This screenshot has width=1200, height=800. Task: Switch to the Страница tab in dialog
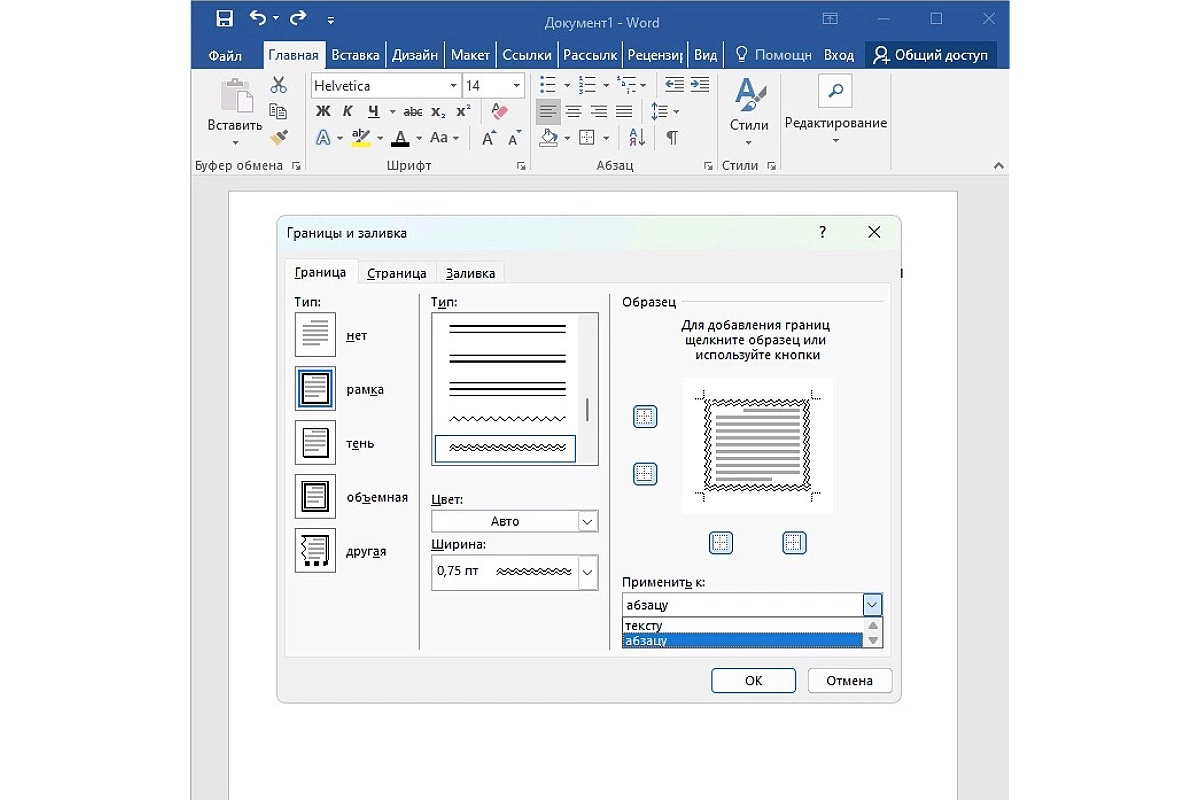point(397,273)
